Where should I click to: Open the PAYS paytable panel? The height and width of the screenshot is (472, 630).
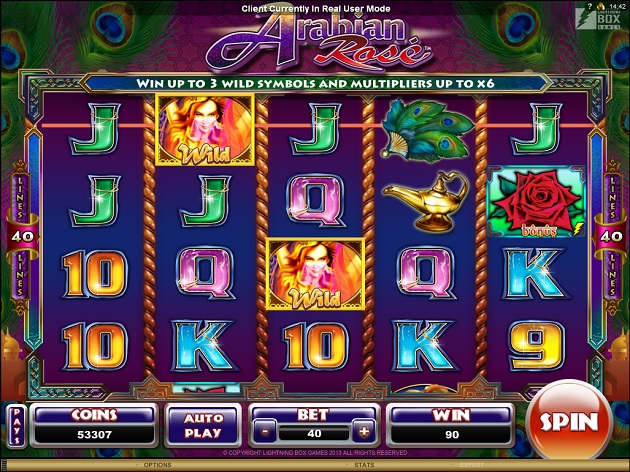pyautogui.click(x=16, y=426)
